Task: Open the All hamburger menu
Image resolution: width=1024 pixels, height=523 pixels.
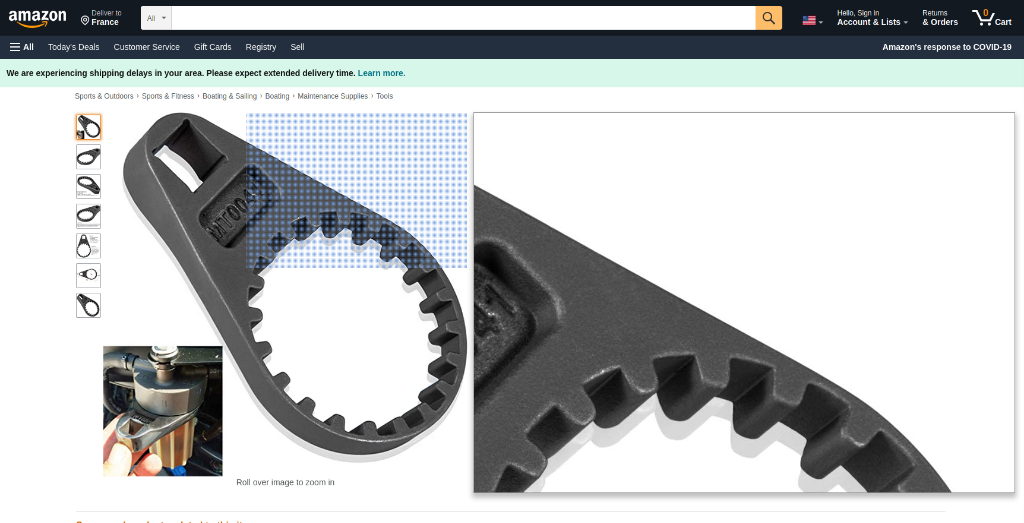Action: pyautogui.click(x=22, y=47)
